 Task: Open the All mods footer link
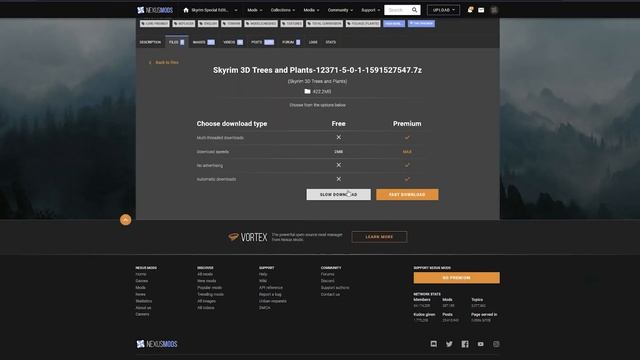205,274
